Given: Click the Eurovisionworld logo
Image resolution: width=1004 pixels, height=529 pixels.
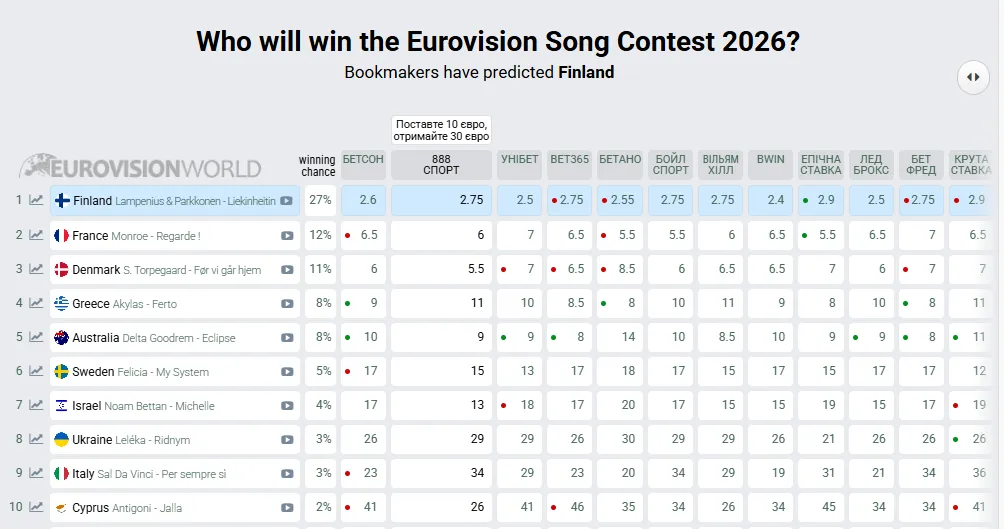Looking at the screenshot, I should point(141,167).
